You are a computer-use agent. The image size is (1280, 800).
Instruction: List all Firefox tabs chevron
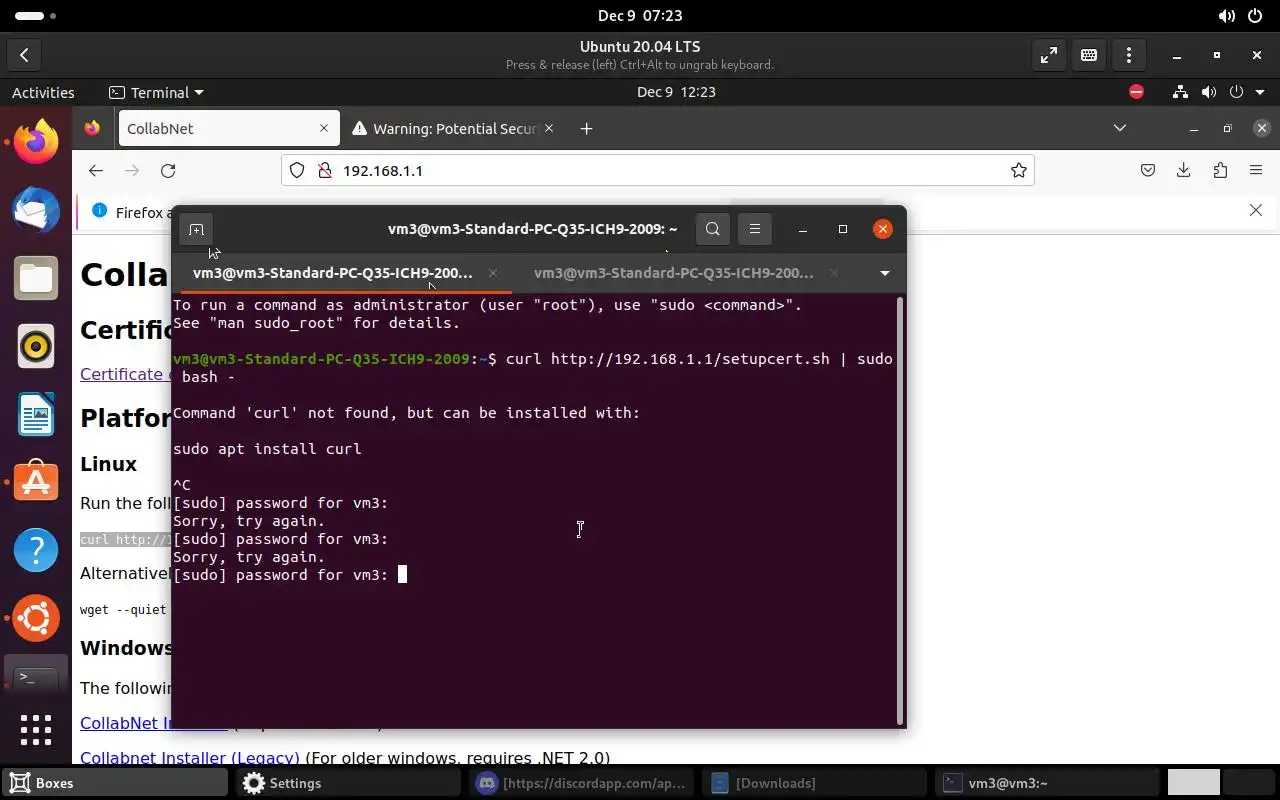pos(1120,128)
